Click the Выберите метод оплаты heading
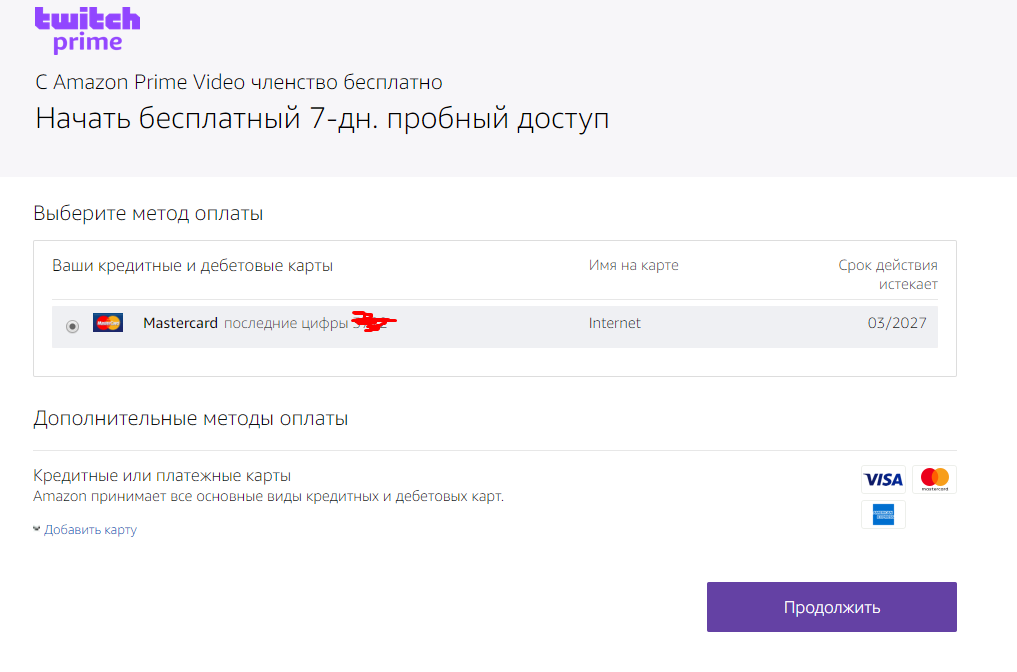 point(149,213)
